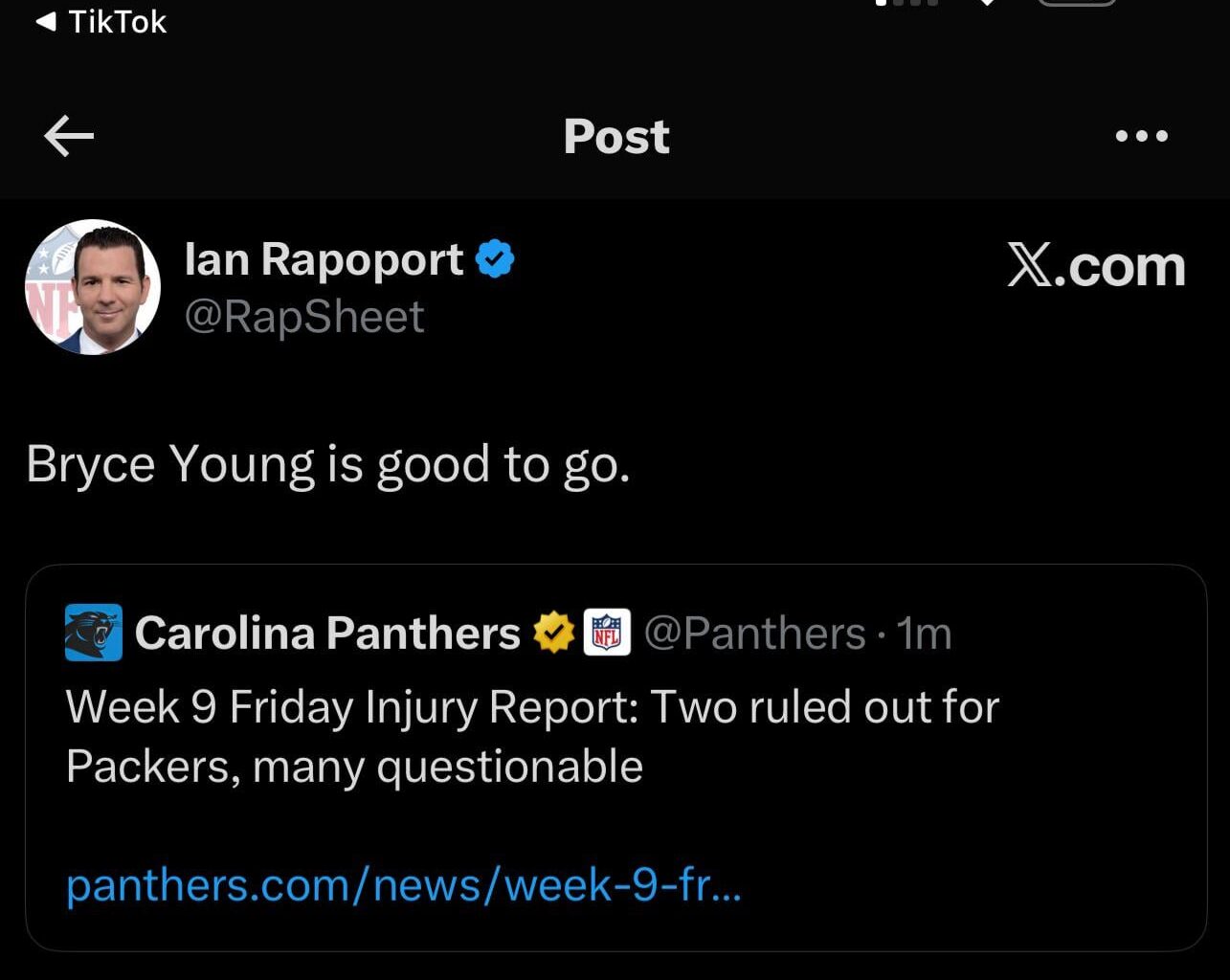Return to TikTok via the back-to-app button
The height and width of the screenshot is (980, 1230).
[x=99, y=21]
